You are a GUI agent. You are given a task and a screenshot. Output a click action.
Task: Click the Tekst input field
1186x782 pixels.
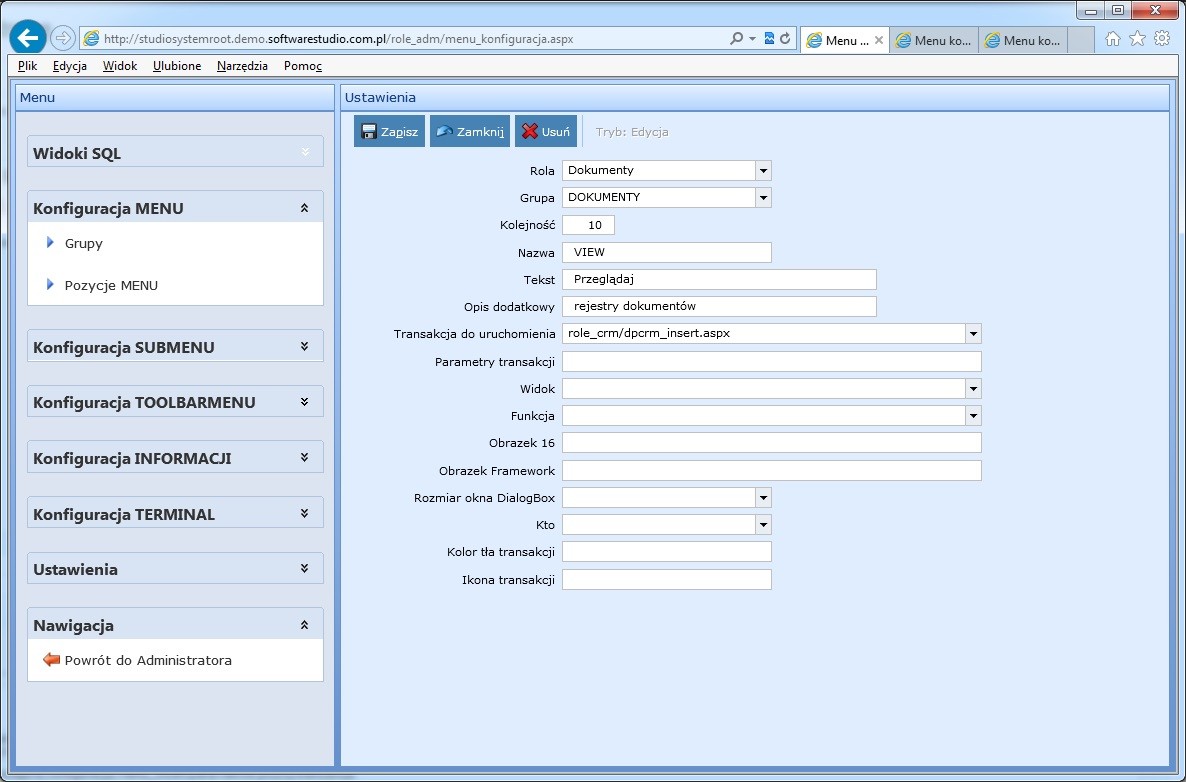click(719, 279)
